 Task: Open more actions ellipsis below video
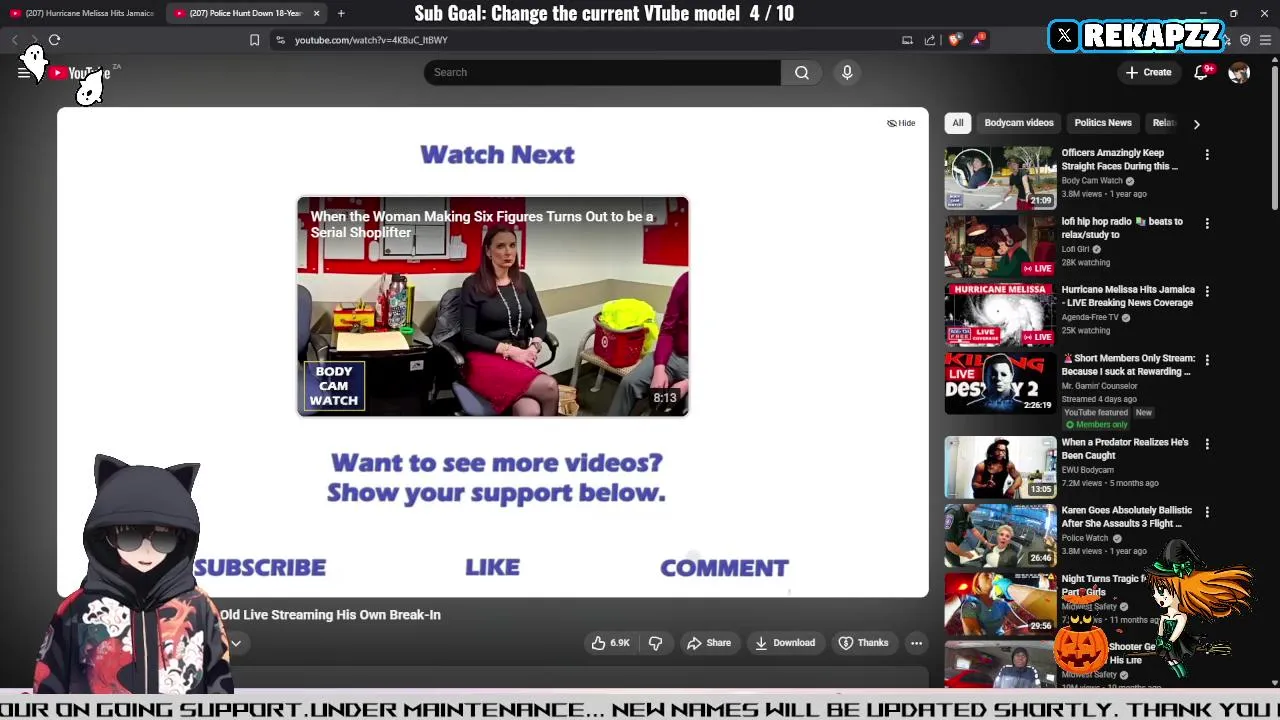tap(916, 643)
